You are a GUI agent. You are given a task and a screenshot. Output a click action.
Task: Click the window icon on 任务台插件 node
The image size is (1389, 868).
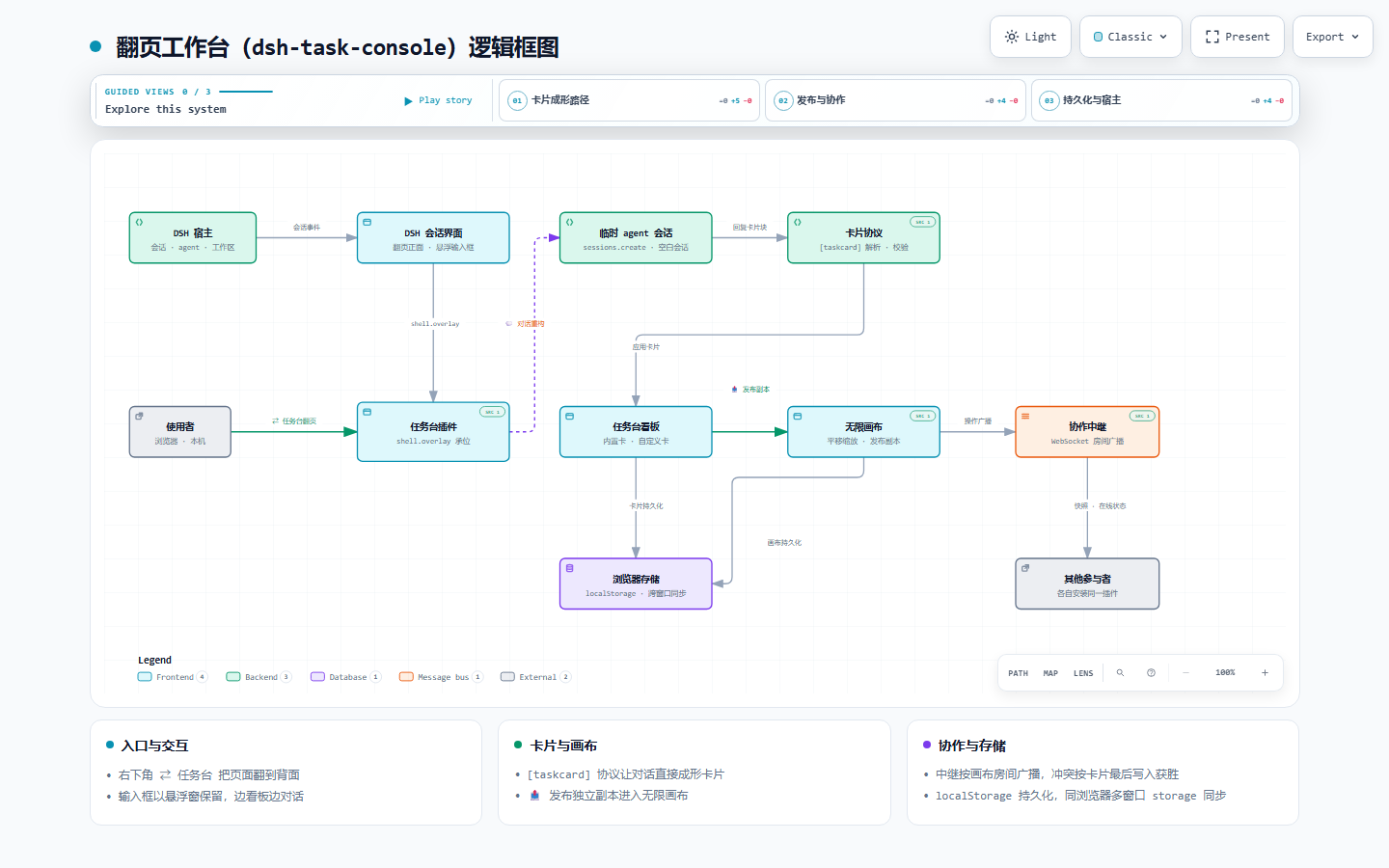point(367,412)
